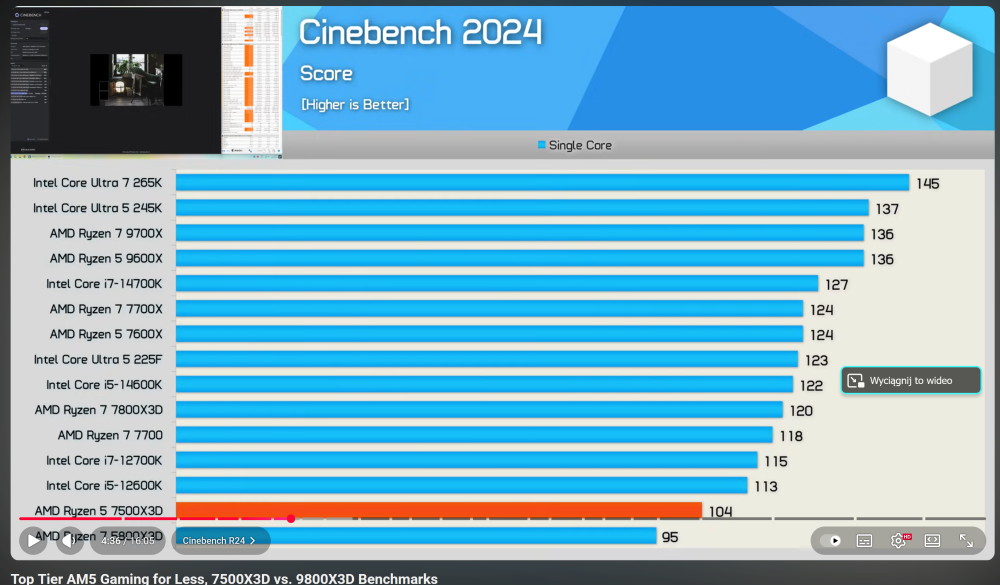The image size is (1000, 585).
Task: Click the 'Intel Core Ultra 7 265K' label
Action: [98, 183]
